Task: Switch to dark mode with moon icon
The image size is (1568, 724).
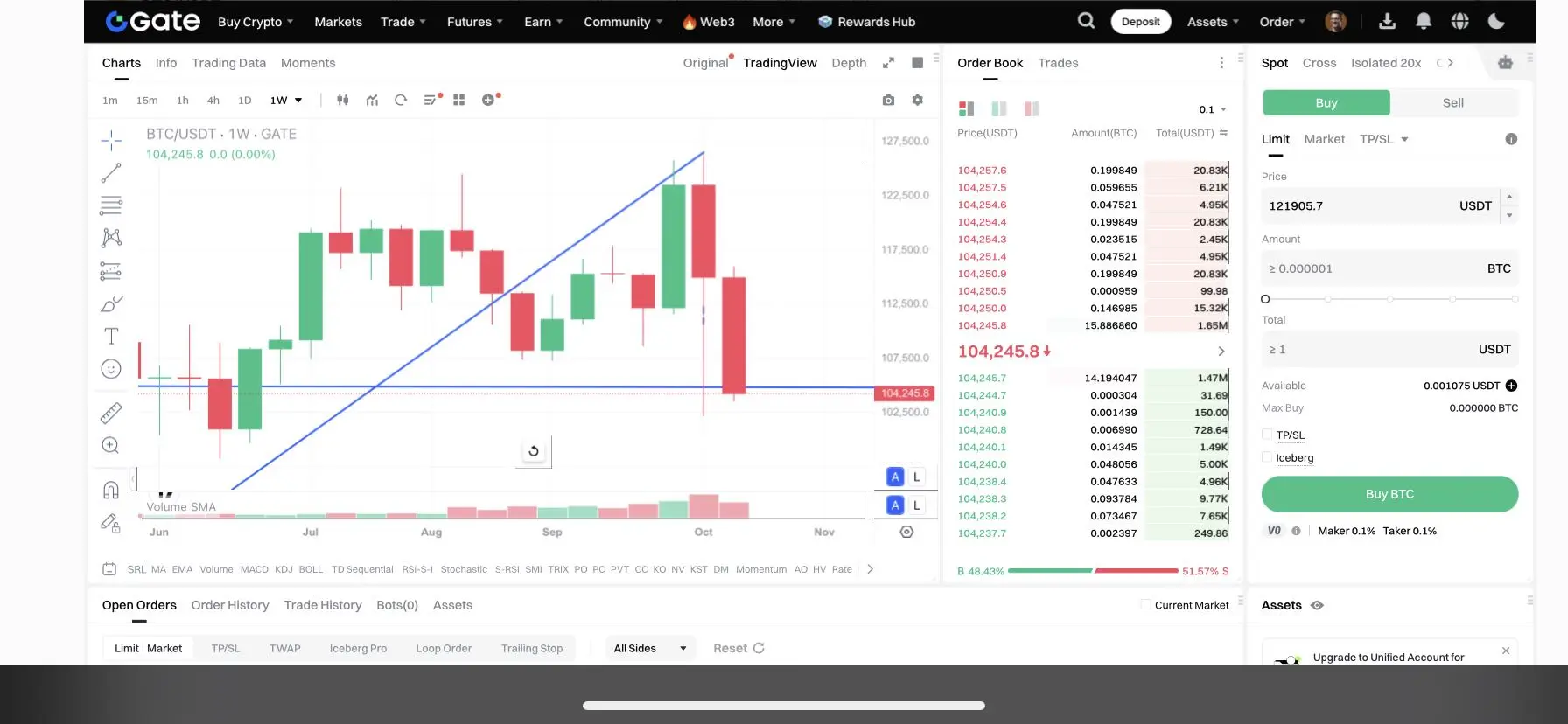Action: click(1496, 21)
